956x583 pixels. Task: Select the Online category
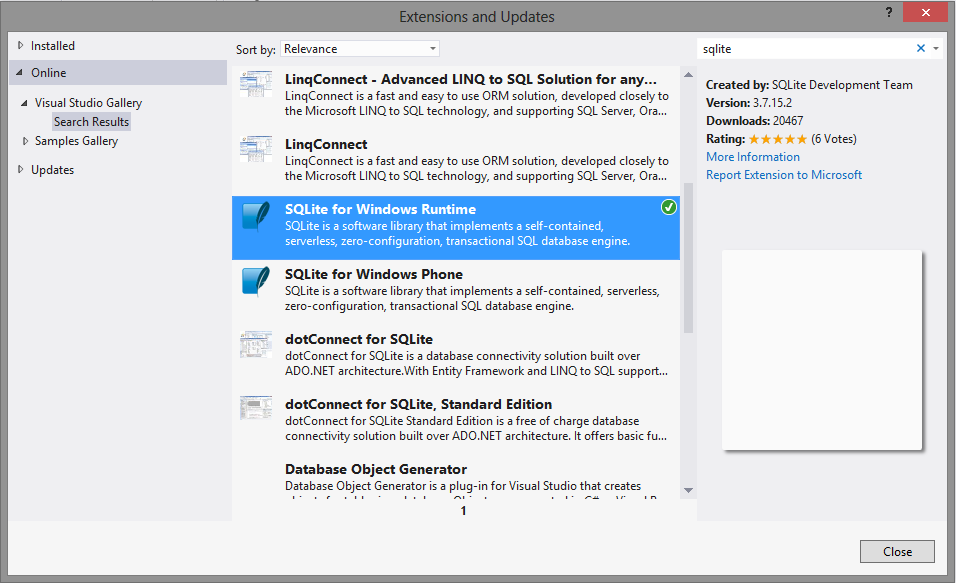point(118,73)
